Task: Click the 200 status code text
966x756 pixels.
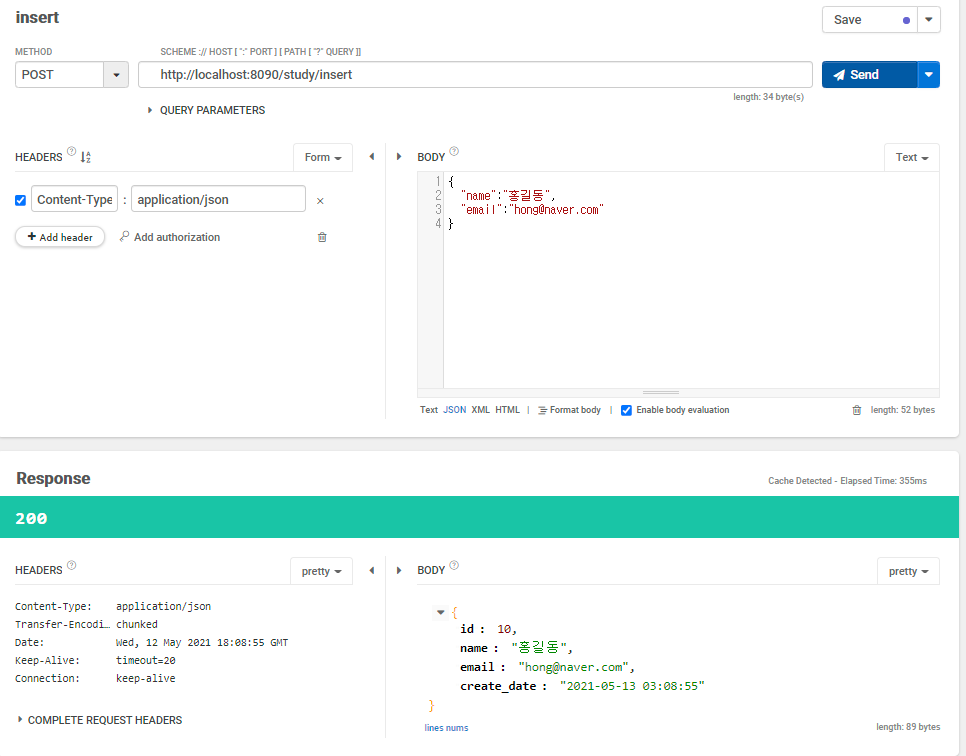Action: pyautogui.click(x=31, y=519)
